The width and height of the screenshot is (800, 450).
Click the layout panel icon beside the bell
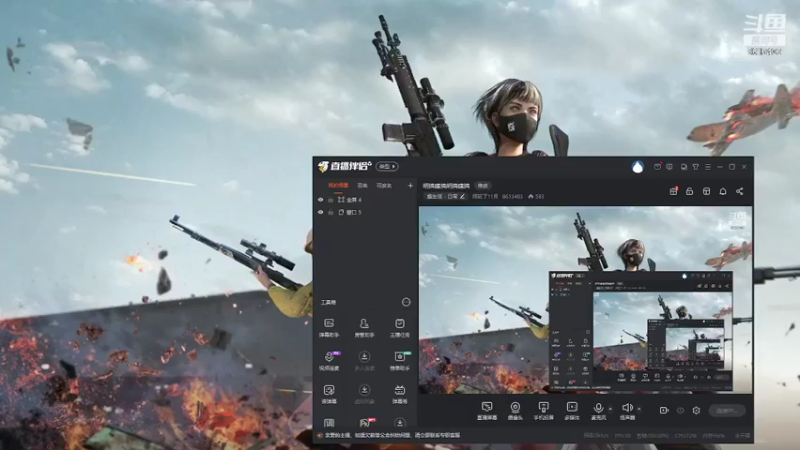click(706, 191)
